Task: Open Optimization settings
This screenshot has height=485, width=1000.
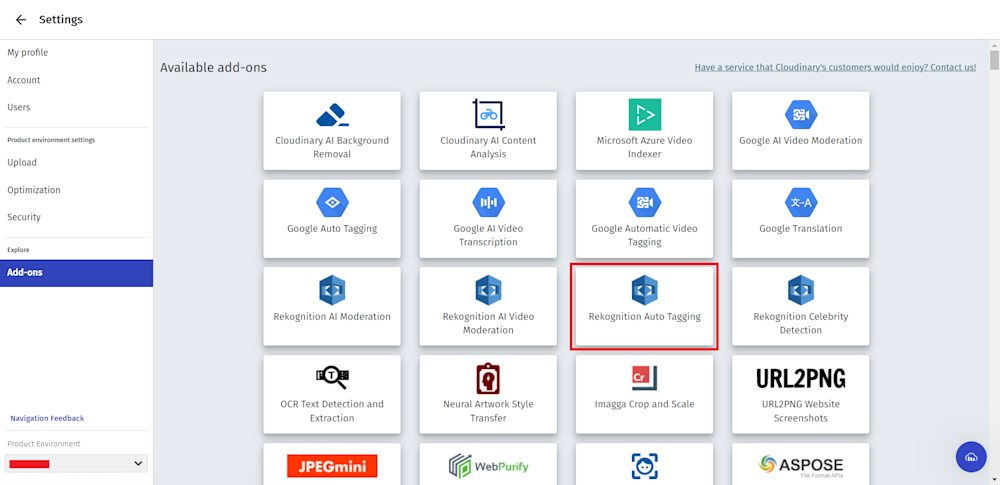Action: tap(34, 190)
